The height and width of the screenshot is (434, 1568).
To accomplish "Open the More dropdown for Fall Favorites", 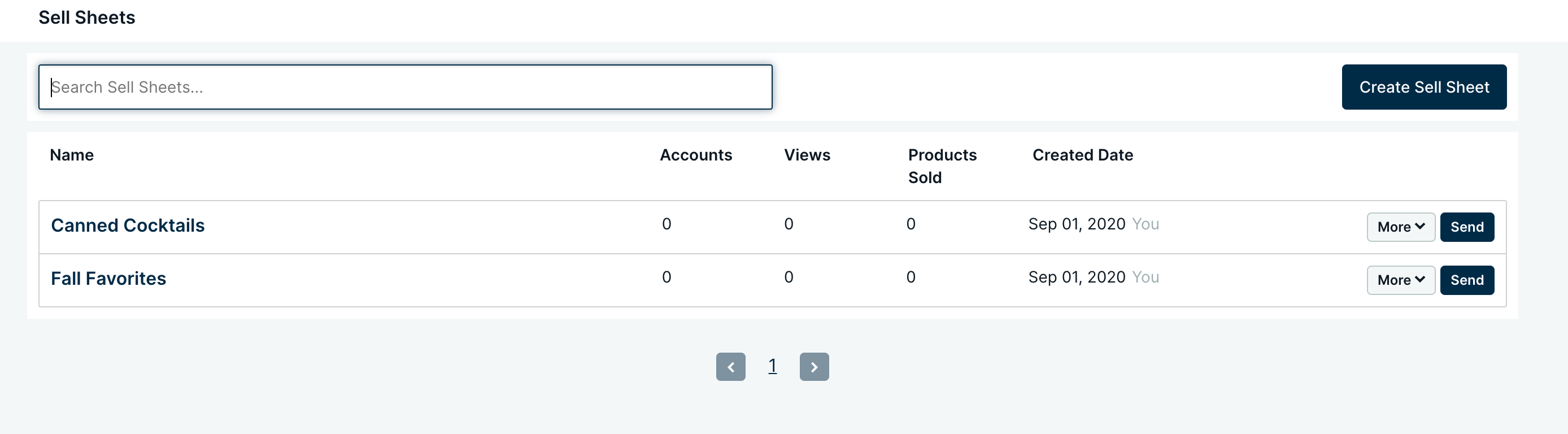I will point(1401,280).
